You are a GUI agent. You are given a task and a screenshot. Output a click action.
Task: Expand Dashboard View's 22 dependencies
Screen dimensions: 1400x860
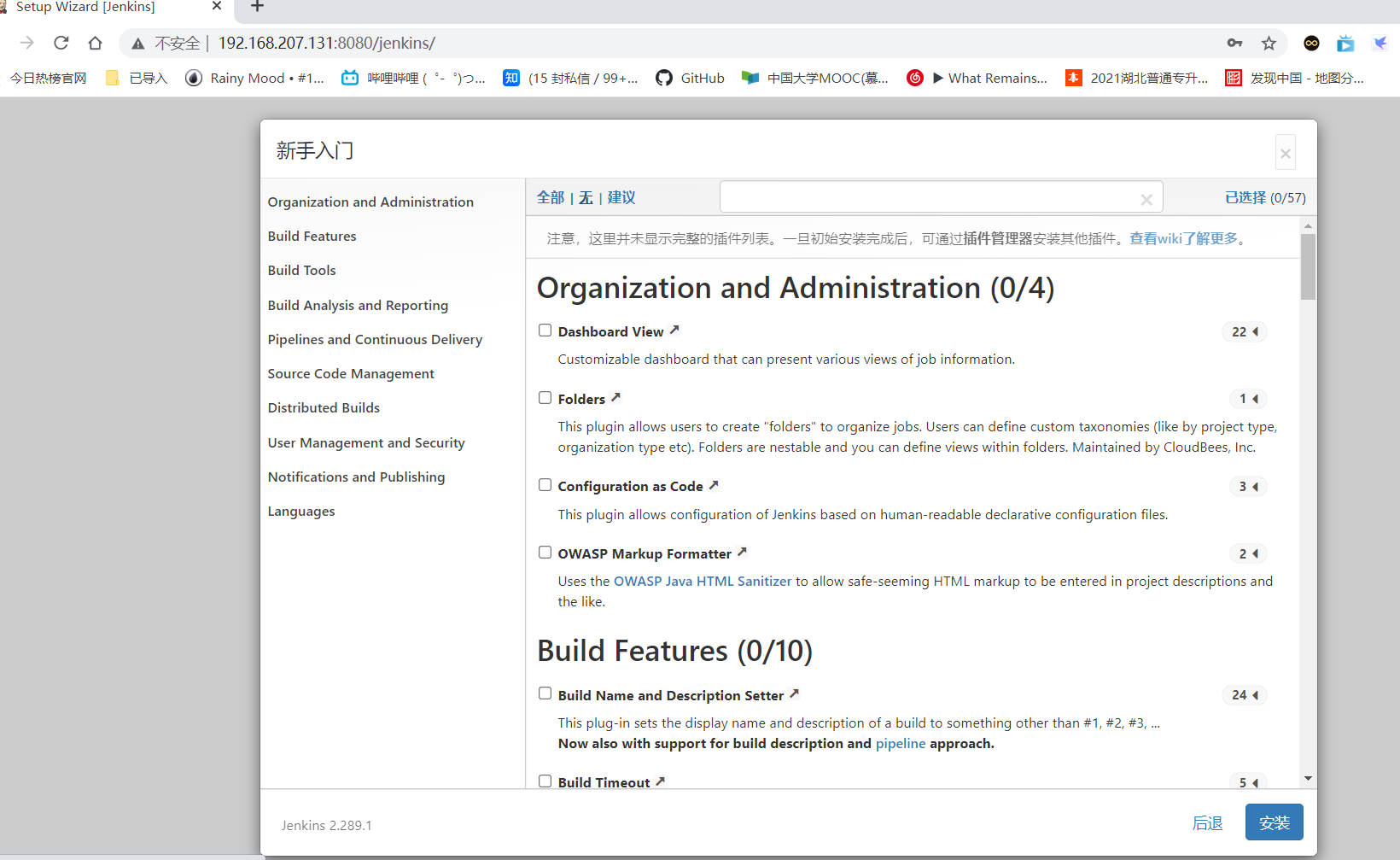[x=1245, y=331]
